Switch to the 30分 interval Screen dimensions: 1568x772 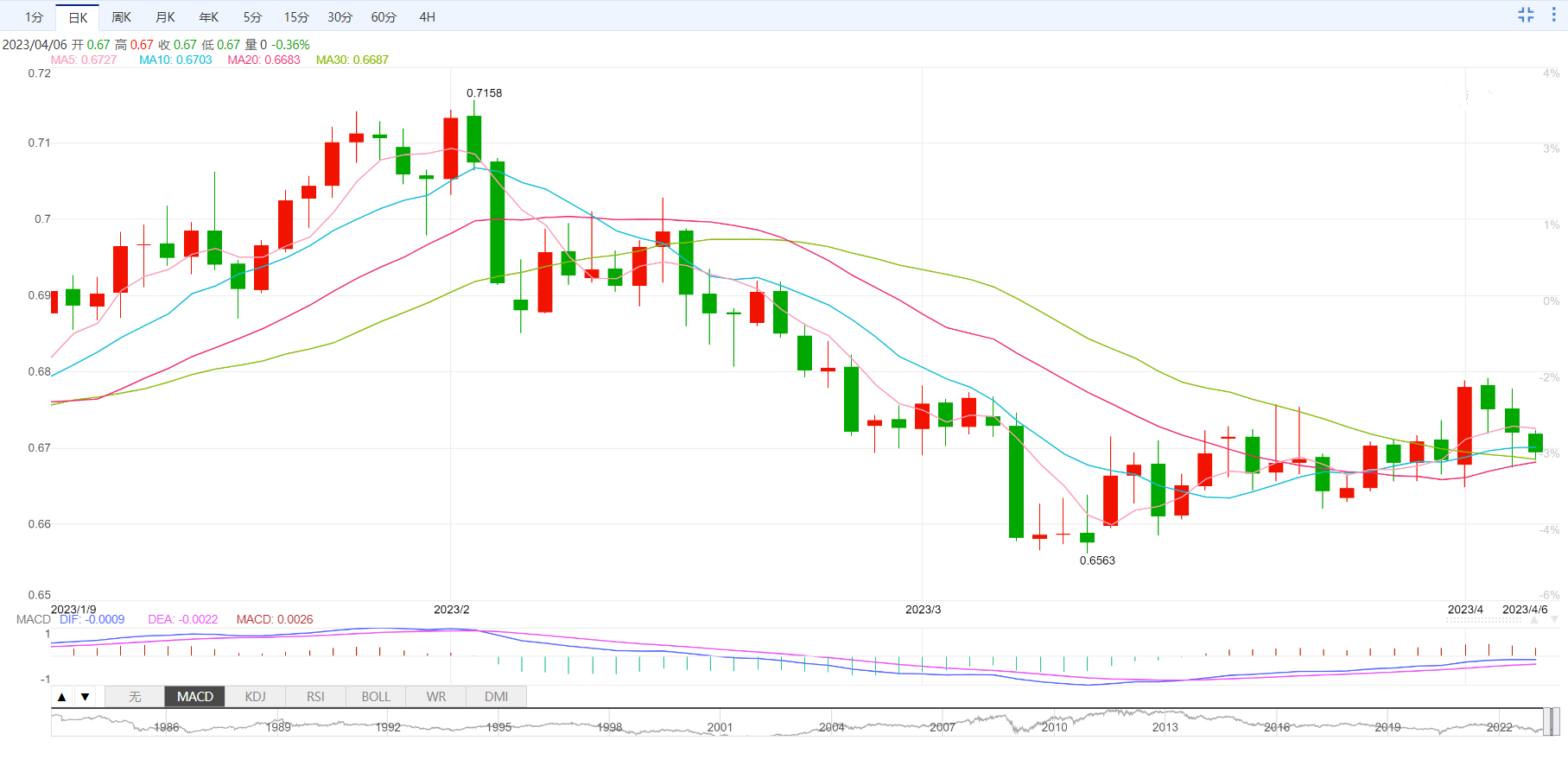pyautogui.click(x=340, y=17)
